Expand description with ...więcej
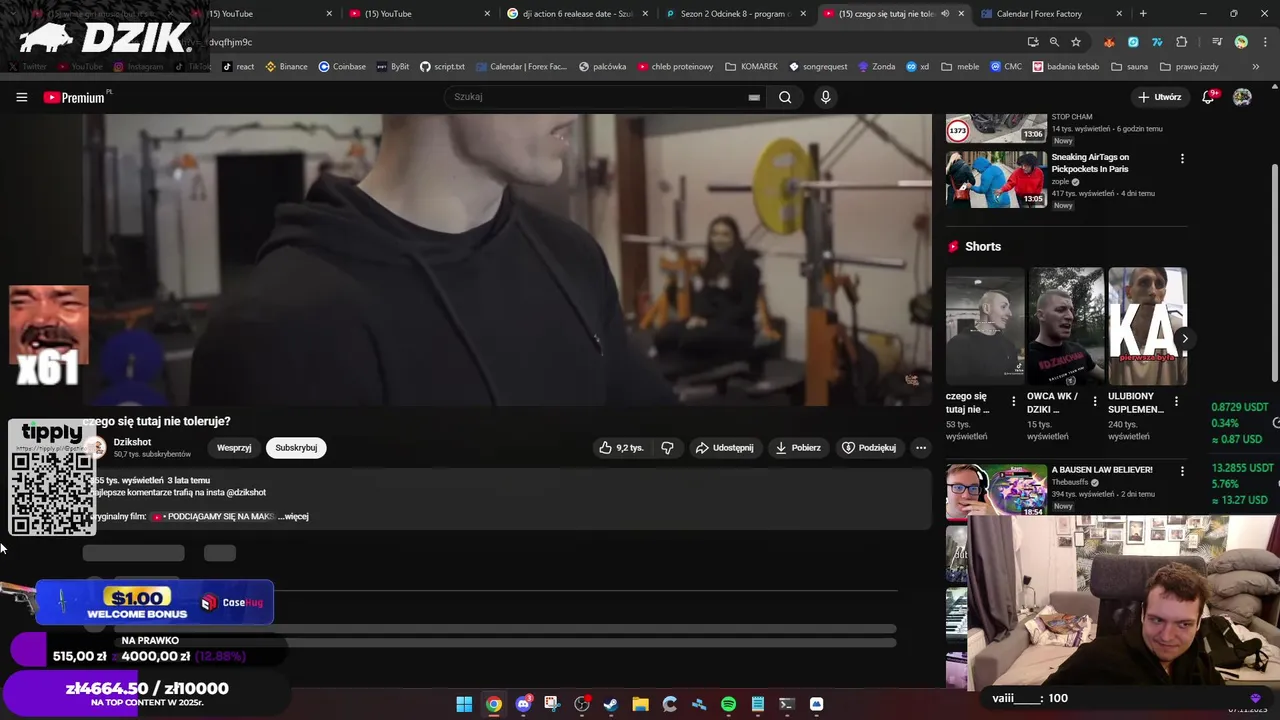1280x720 pixels. (293, 516)
